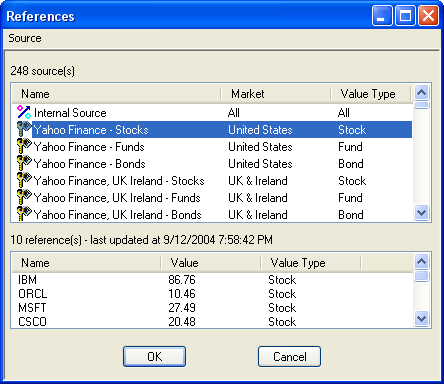Click United States market of Yahoo Finance - Bonds
444x384 pixels.
(x=260, y=164)
